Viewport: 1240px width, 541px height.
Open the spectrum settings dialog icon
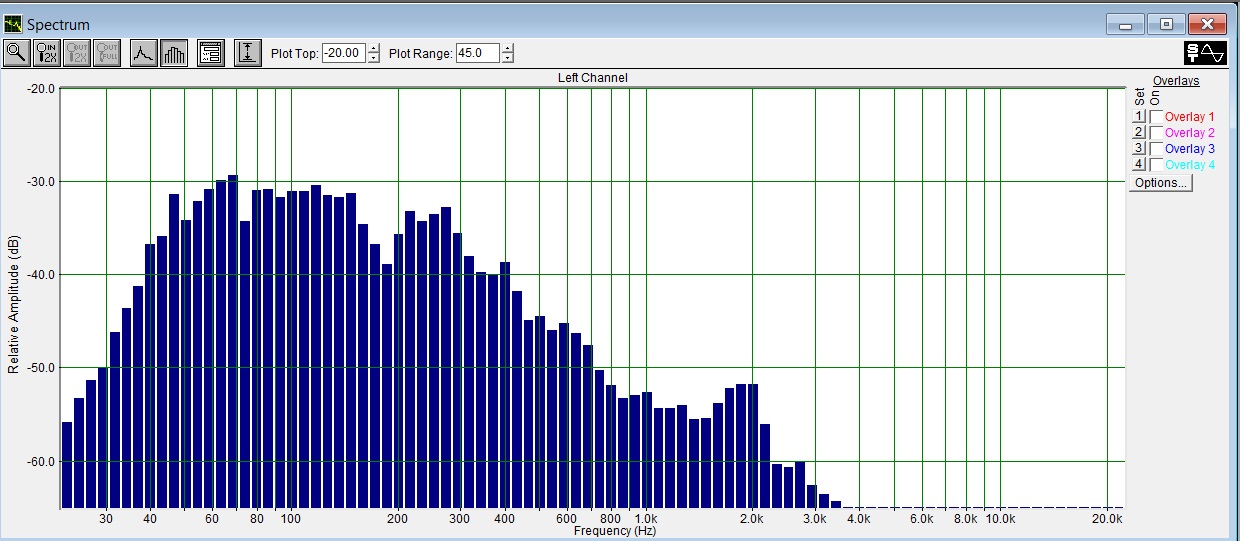(x=210, y=53)
